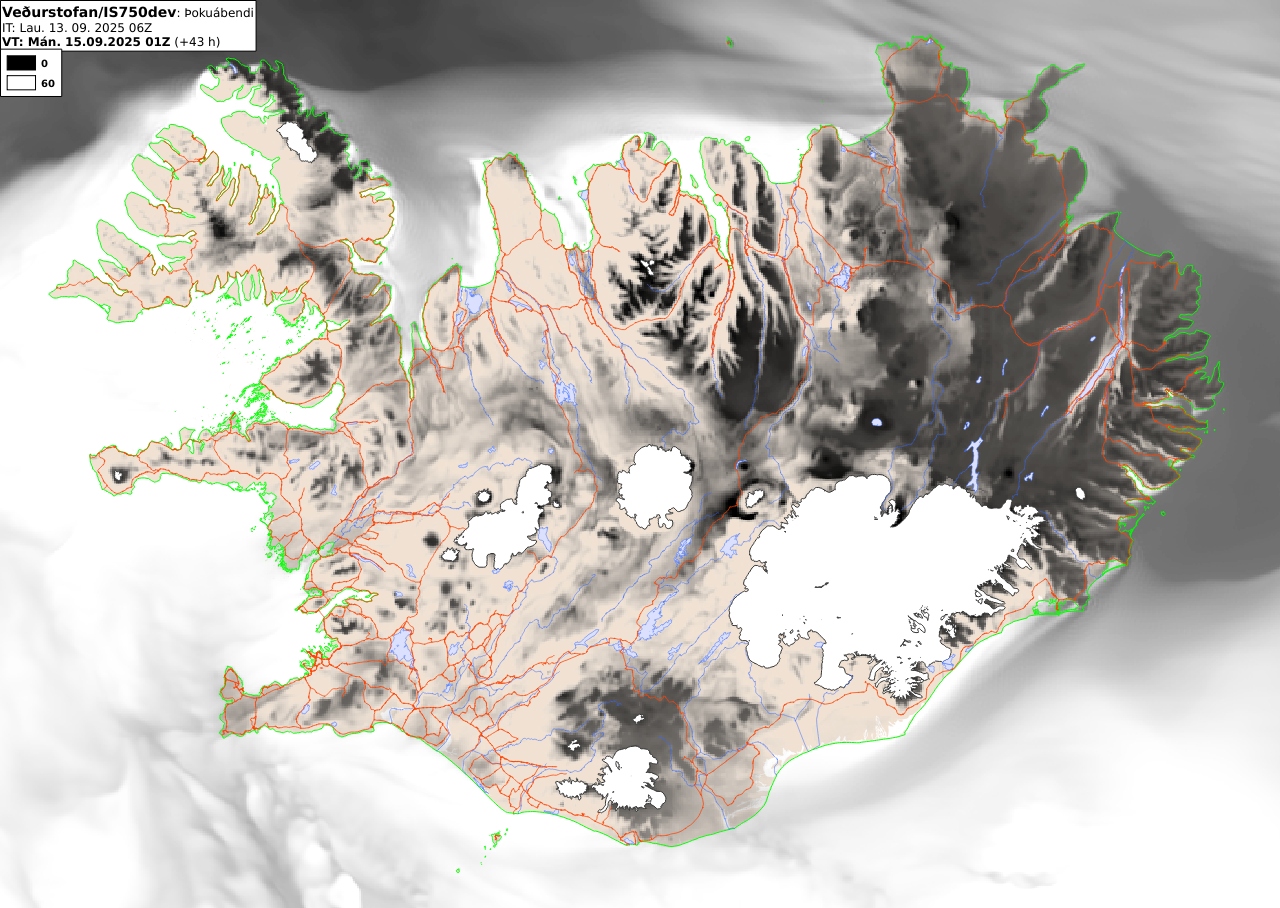Viewport: 1280px width, 908px height.
Task: Click the legend value '60'
Action: point(47,84)
